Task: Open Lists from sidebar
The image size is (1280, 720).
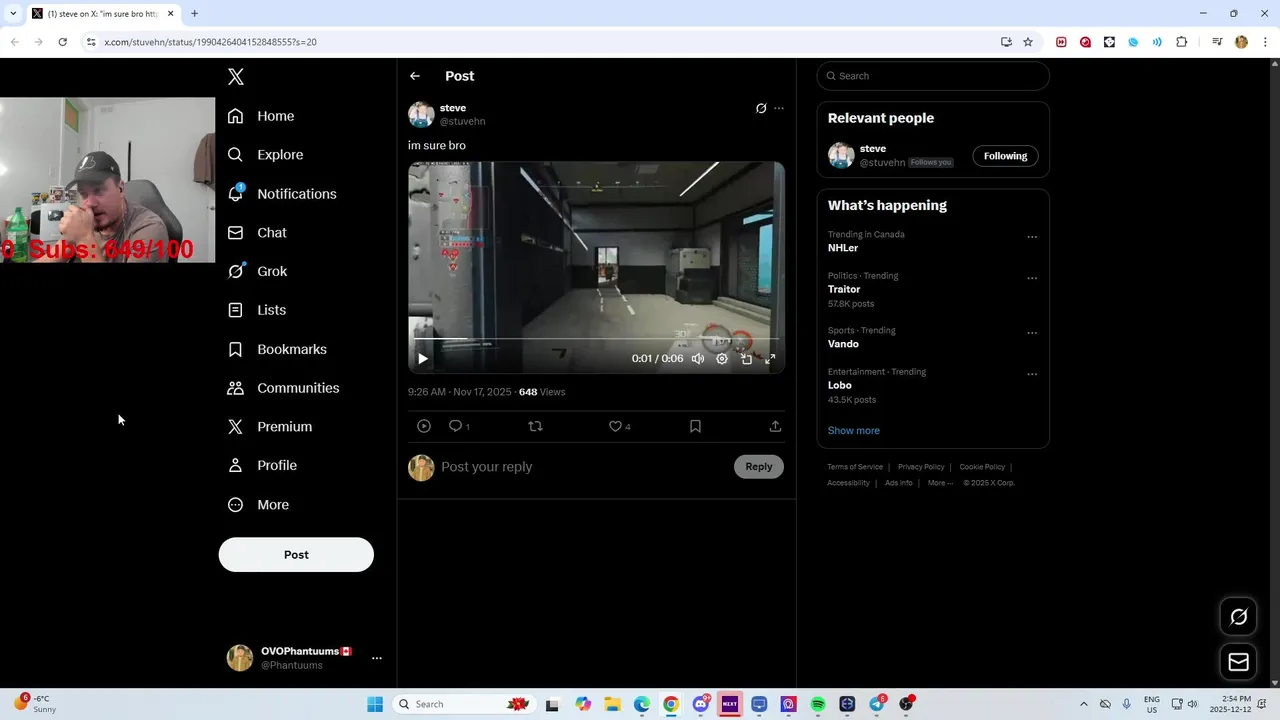Action: (x=257, y=310)
